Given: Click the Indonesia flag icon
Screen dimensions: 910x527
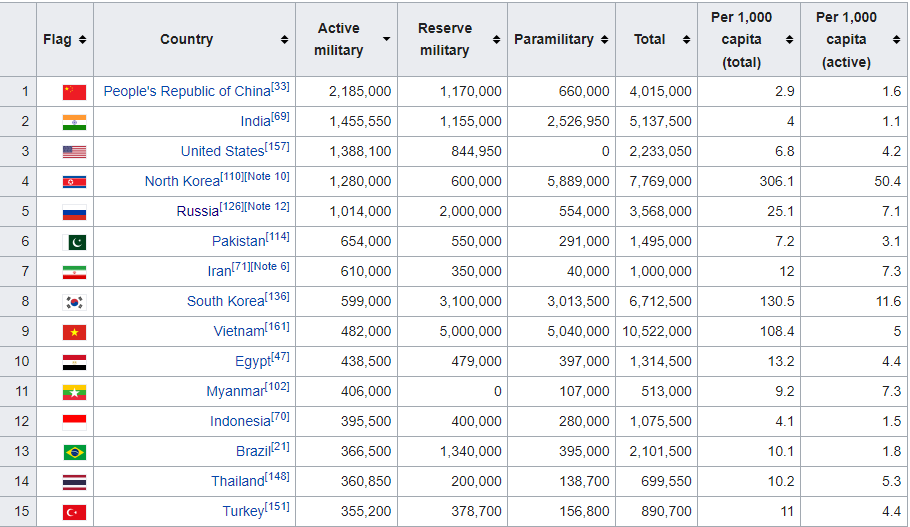Looking at the screenshot, I should (x=74, y=422).
